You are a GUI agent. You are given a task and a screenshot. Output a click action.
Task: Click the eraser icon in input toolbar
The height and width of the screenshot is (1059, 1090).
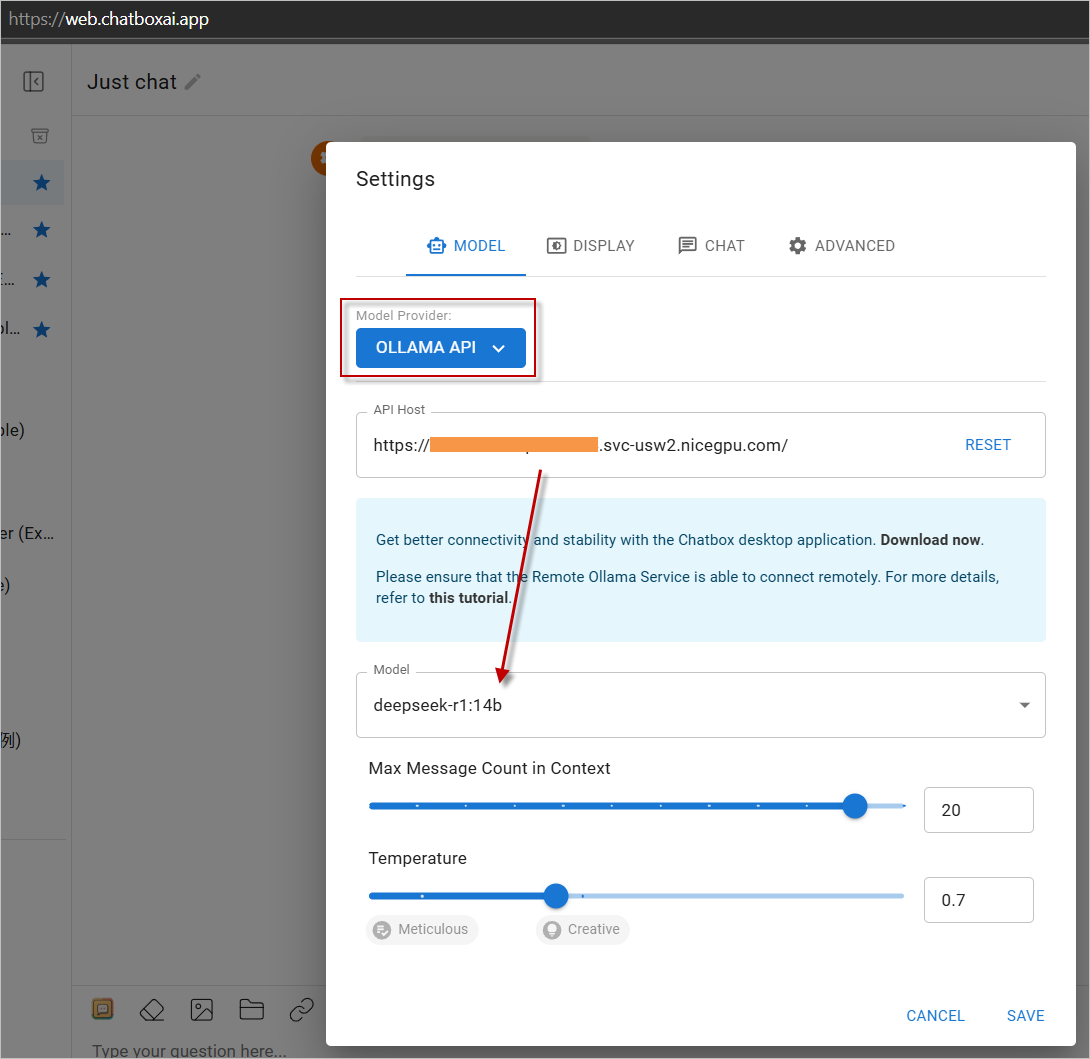[x=151, y=1010]
